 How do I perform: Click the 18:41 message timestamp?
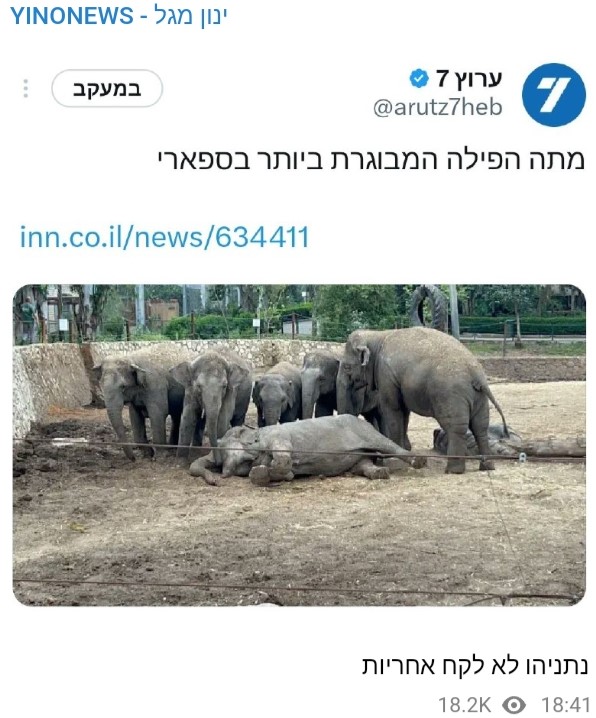(x=566, y=704)
